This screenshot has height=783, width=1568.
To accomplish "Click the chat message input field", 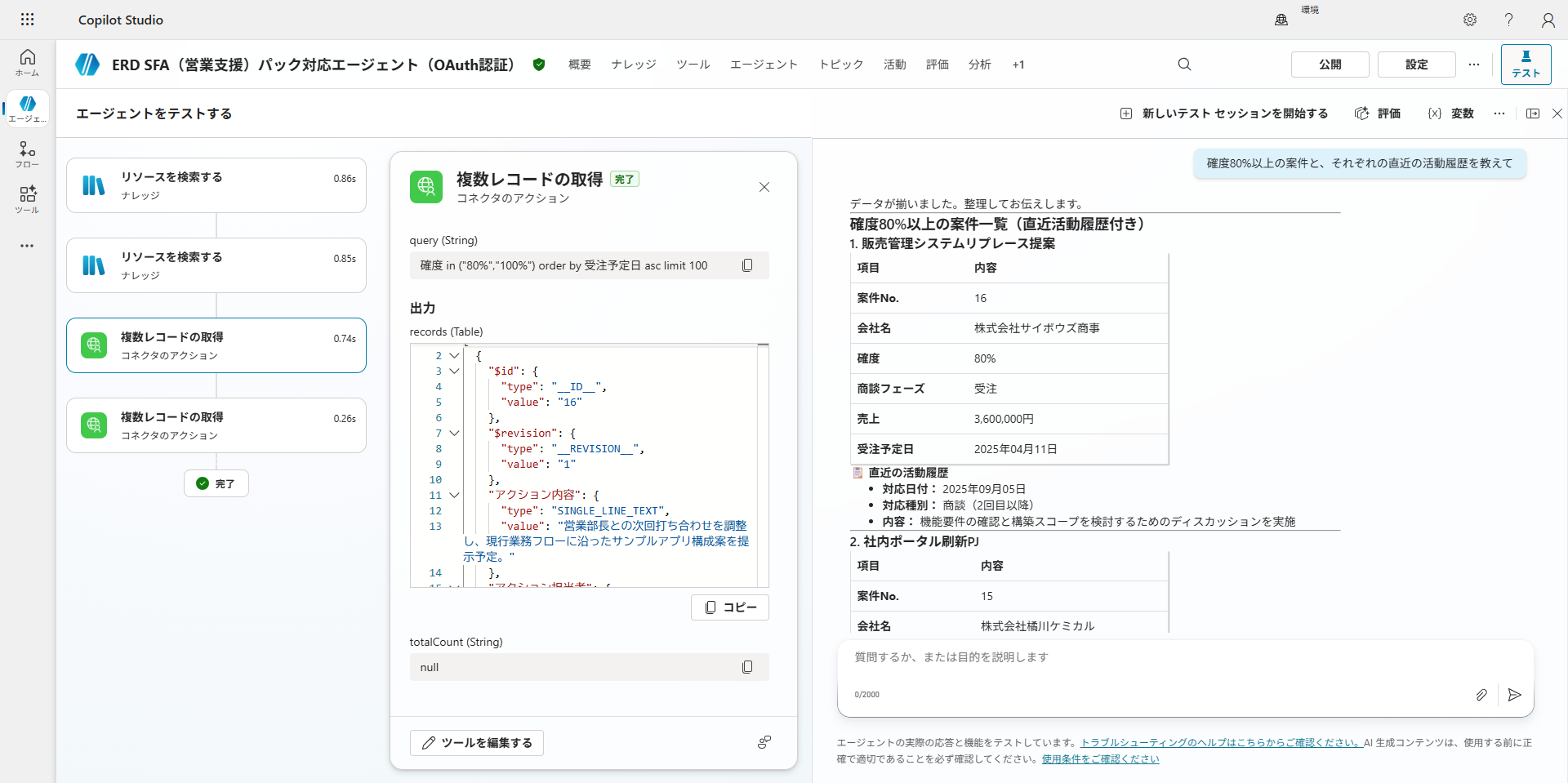I will (x=1184, y=657).
